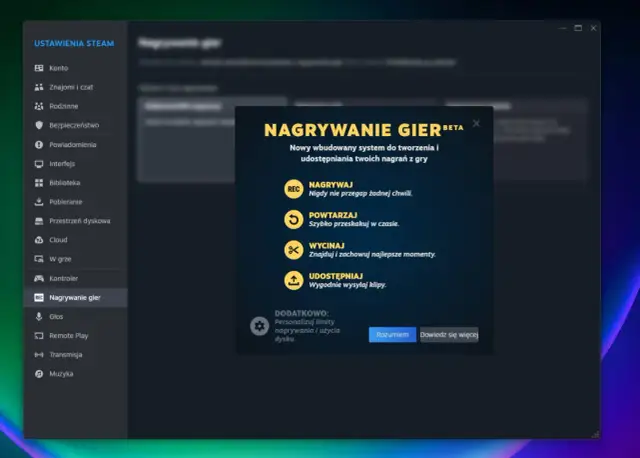The height and width of the screenshot is (458, 640).
Task: Click the Biblioteka grid icon
Action: (39, 182)
